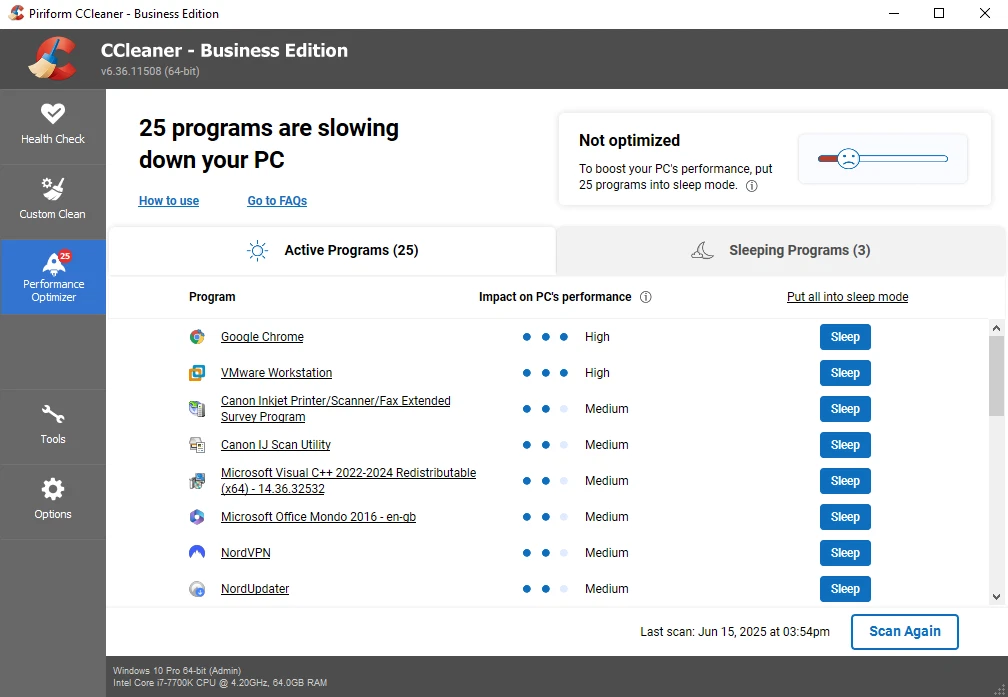Open the Tools section
Screen dimensions: 1008x697
pos(53,426)
